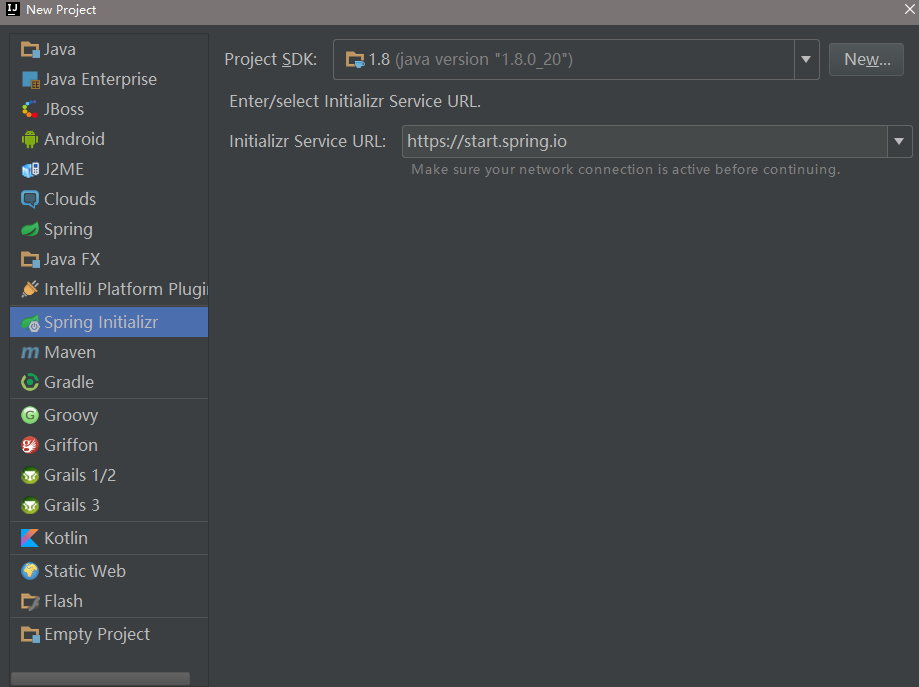Viewport: 919px width, 687px height.
Task: Click the IntelliJ Platform Plugin plug icon
Action: [30, 289]
